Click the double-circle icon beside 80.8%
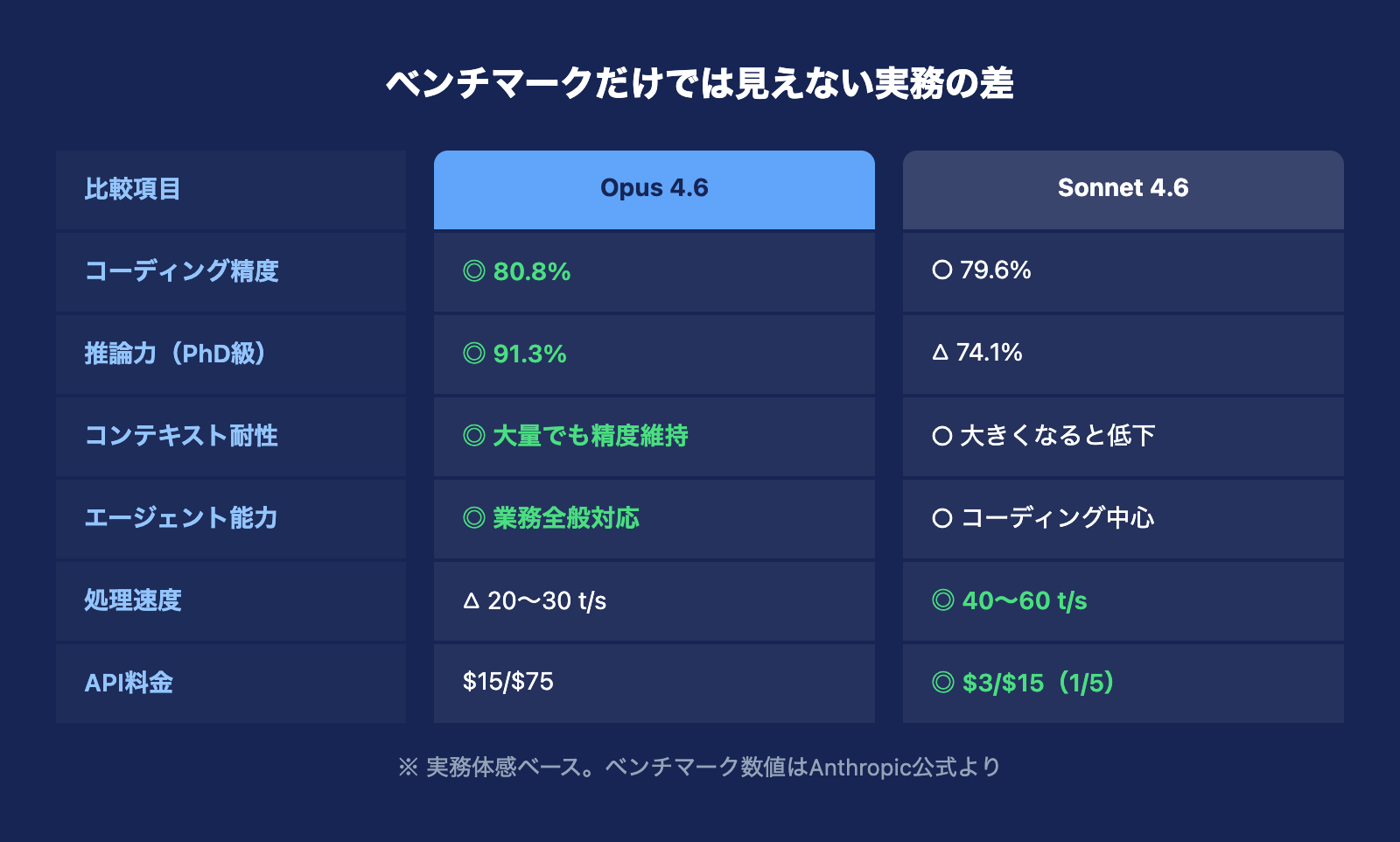 (x=474, y=271)
